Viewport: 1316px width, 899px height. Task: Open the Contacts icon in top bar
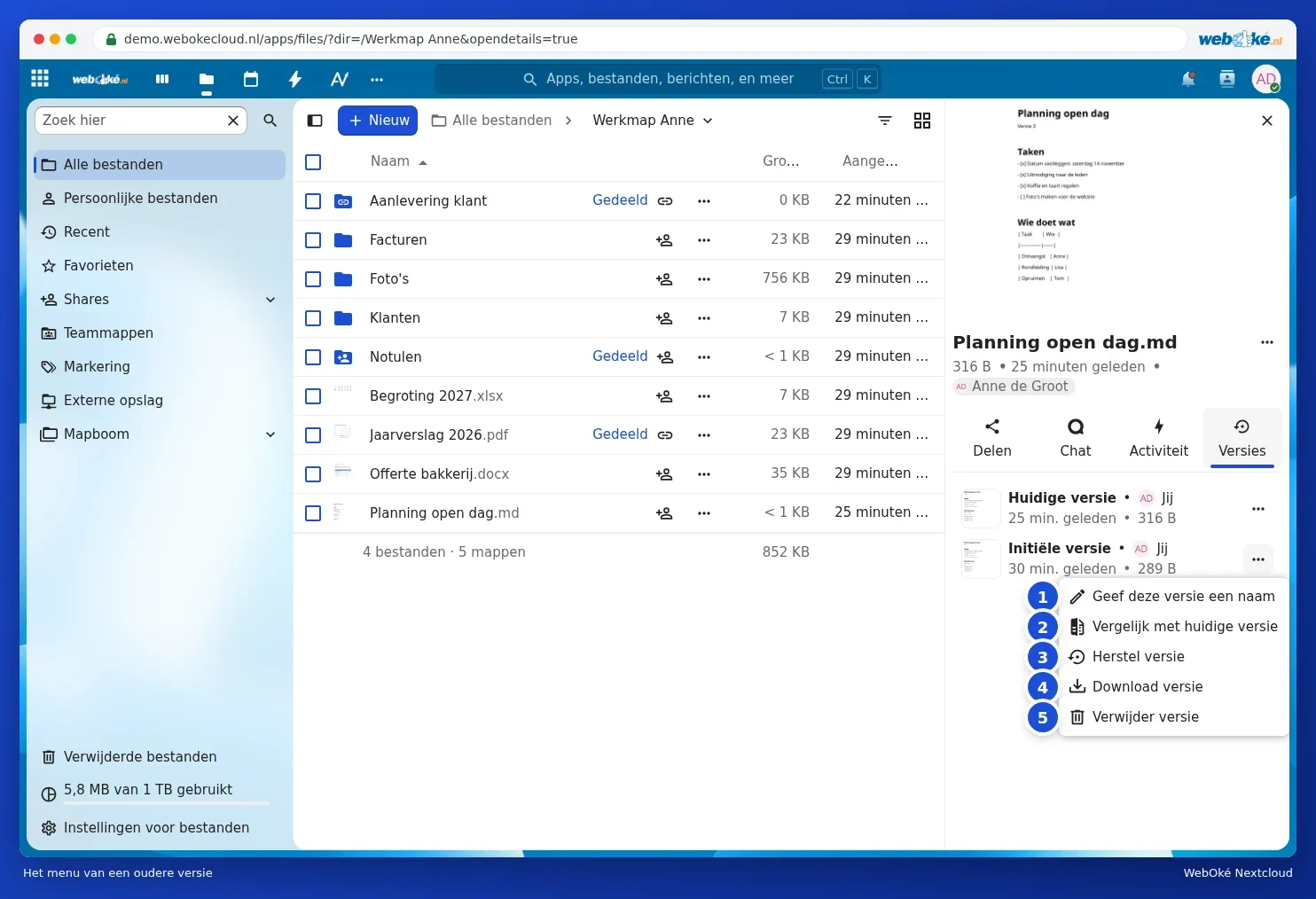(1227, 79)
